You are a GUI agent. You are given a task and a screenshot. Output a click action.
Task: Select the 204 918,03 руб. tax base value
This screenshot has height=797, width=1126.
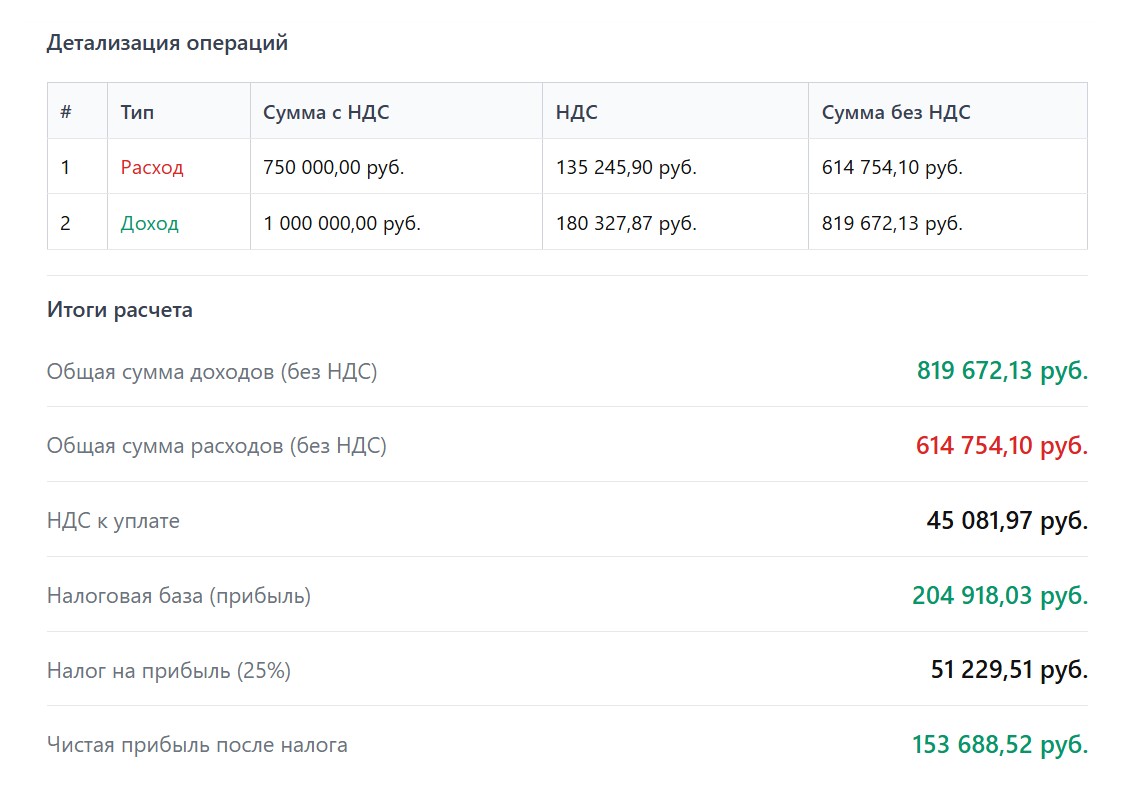pos(999,596)
